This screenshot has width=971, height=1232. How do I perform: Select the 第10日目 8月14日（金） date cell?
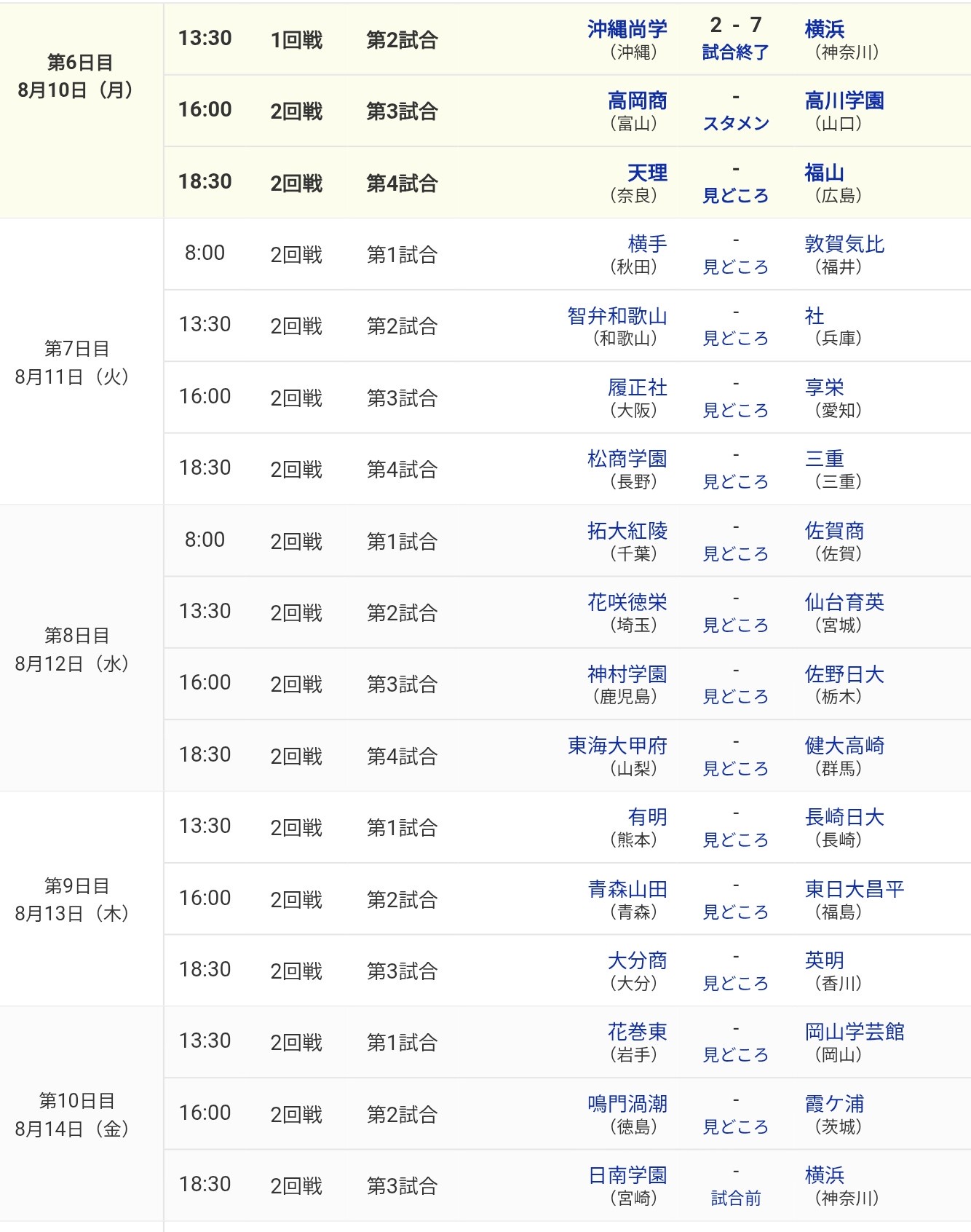coord(81,1114)
